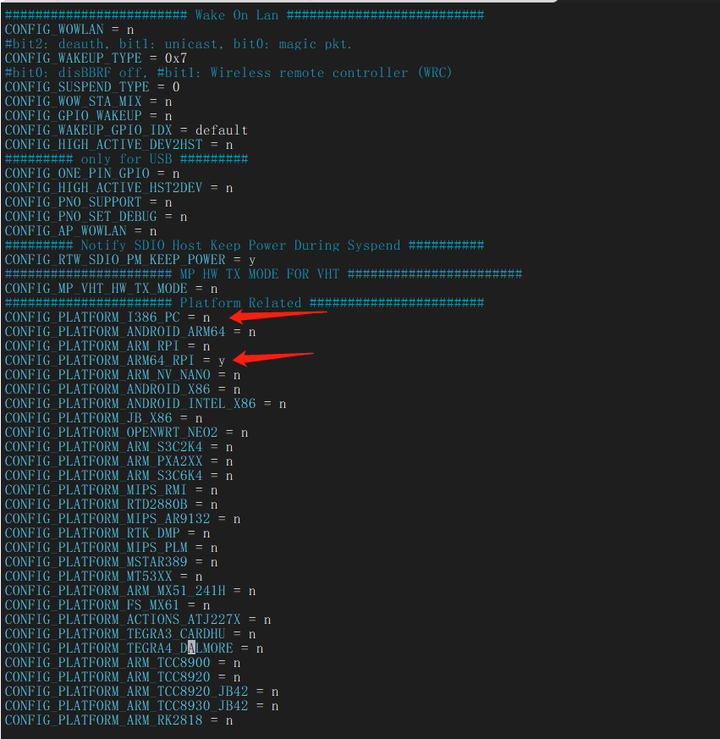The height and width of the screenshot is (739, 720).
Task: Click the CONFIG_PLATFORM_OPENWRT_NEO2 line
Action: click(x=127, y=432)
